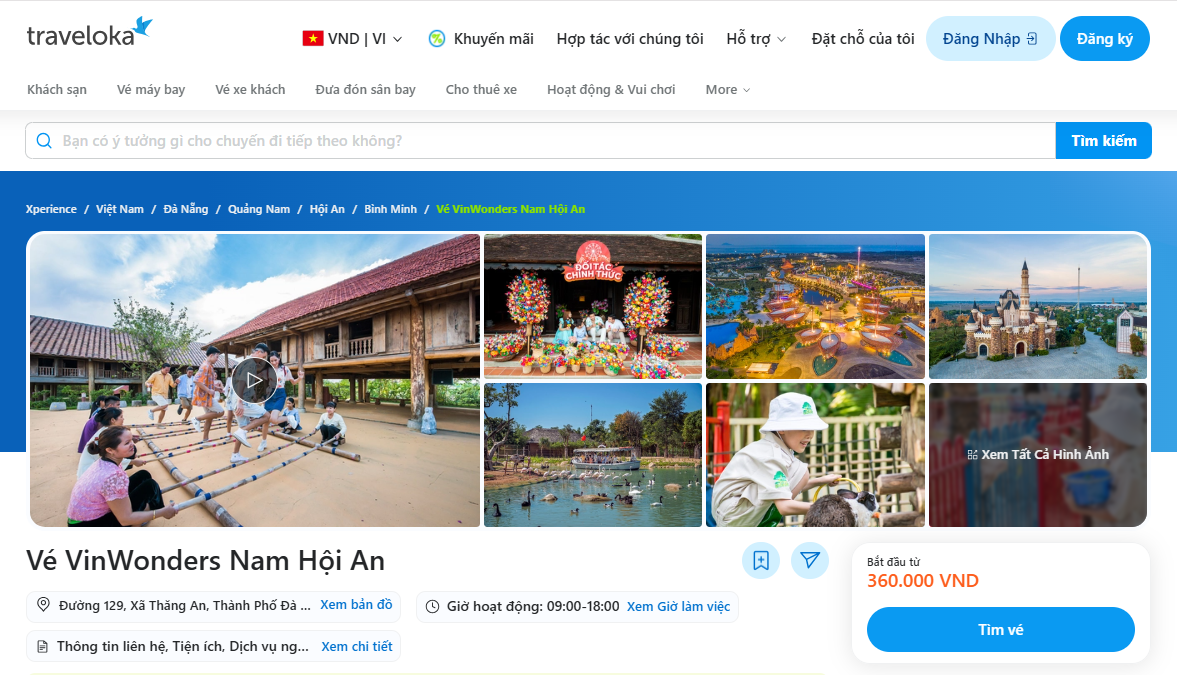1177x675 pixels.
Task: Click the Khuyến mãi percent icon
Action: click(x=437, y=38)
